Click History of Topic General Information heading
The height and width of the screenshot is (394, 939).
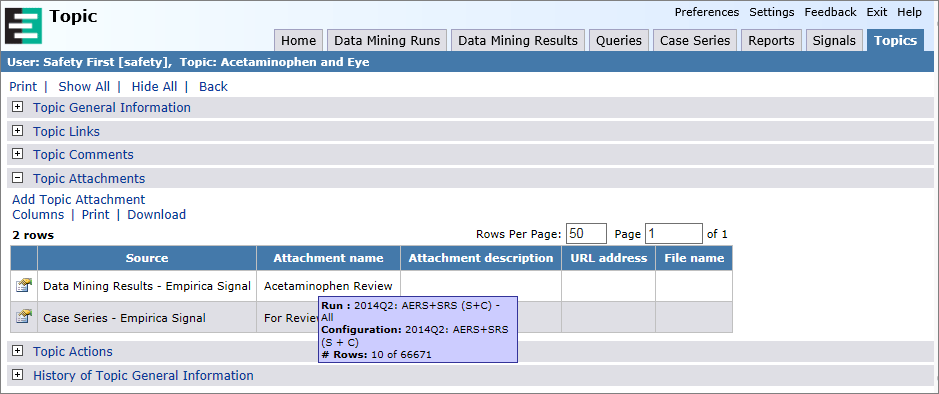[x=143, y=375]
